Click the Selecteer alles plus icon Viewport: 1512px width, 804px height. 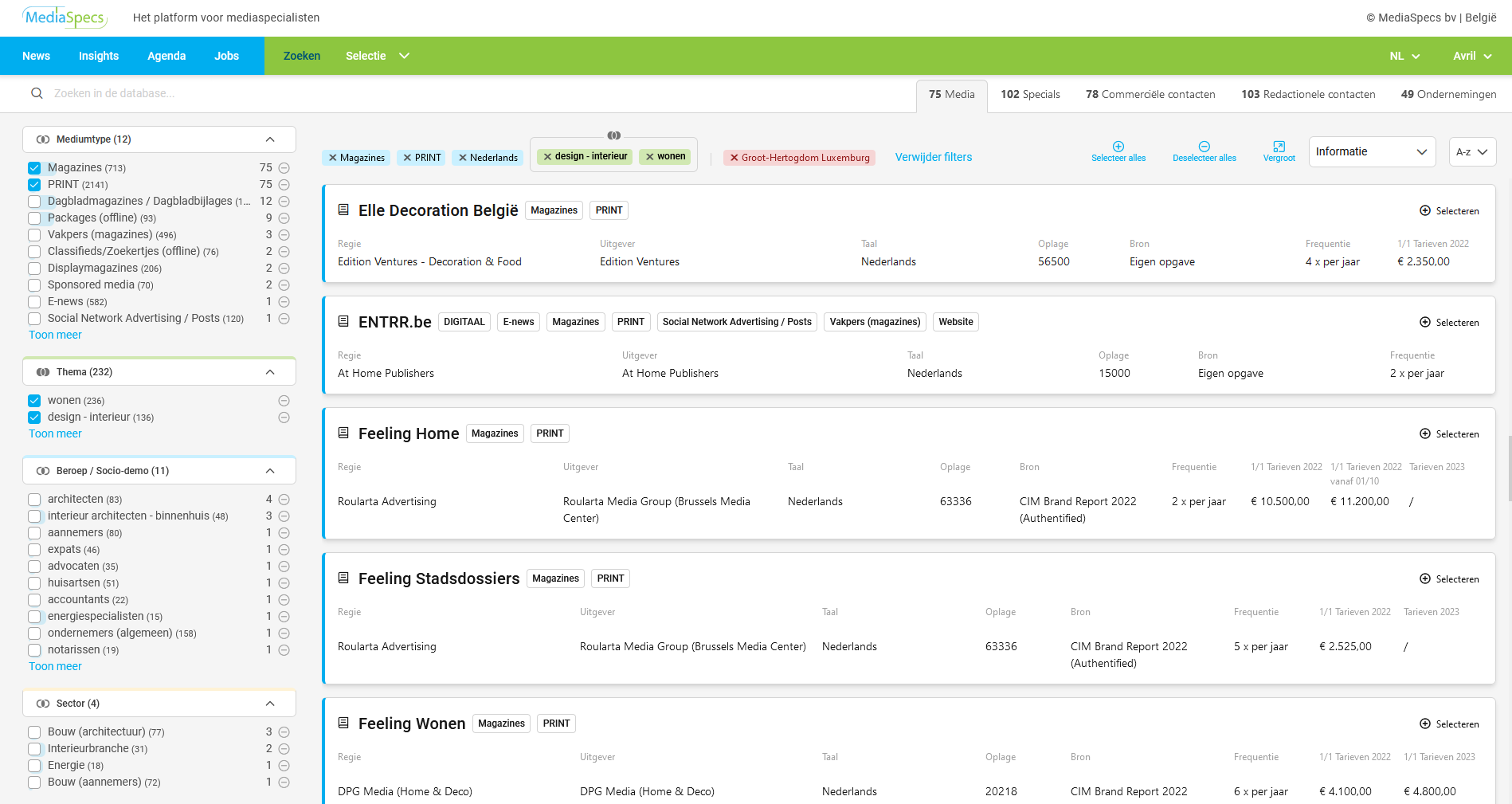pyautogui.click(x=1118, y=147)
